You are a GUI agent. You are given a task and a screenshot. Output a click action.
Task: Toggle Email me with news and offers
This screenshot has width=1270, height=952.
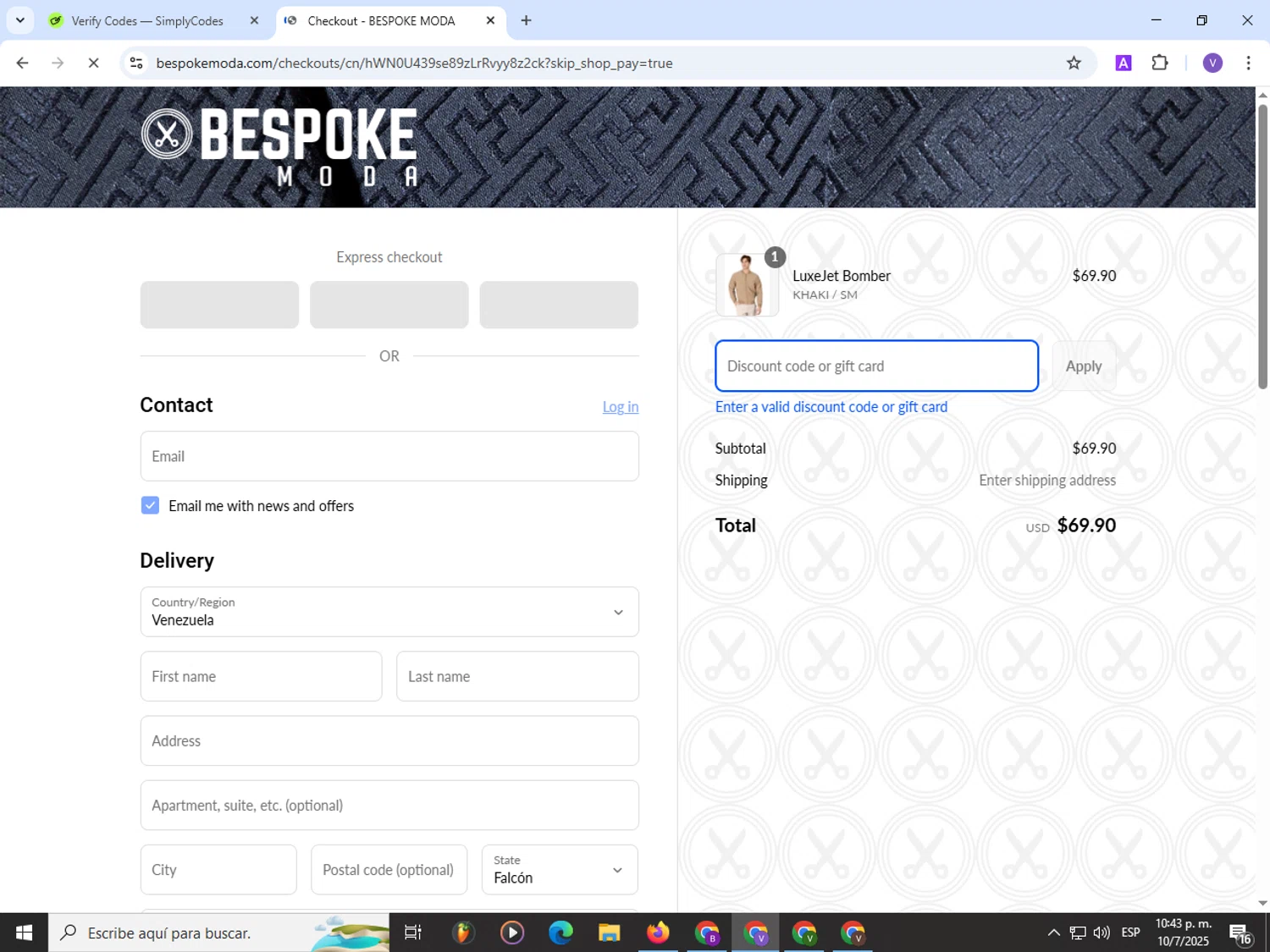(x=150, y=505)
